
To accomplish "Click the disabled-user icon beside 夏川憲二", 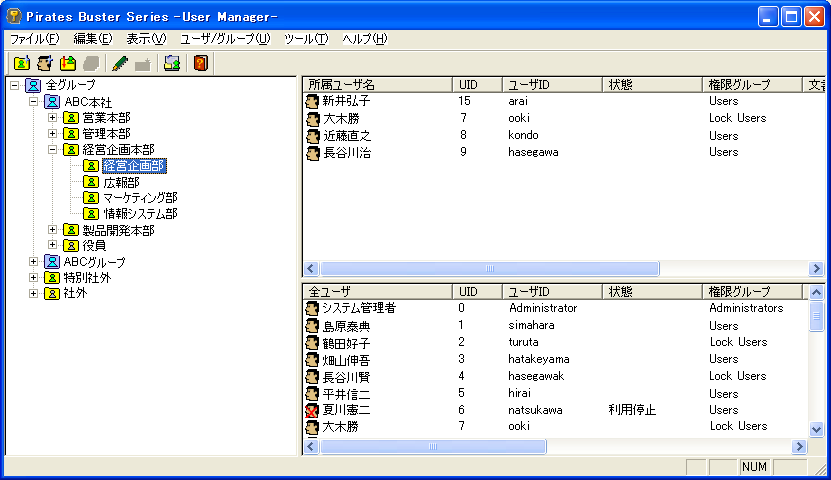I will tap(312, 410).
